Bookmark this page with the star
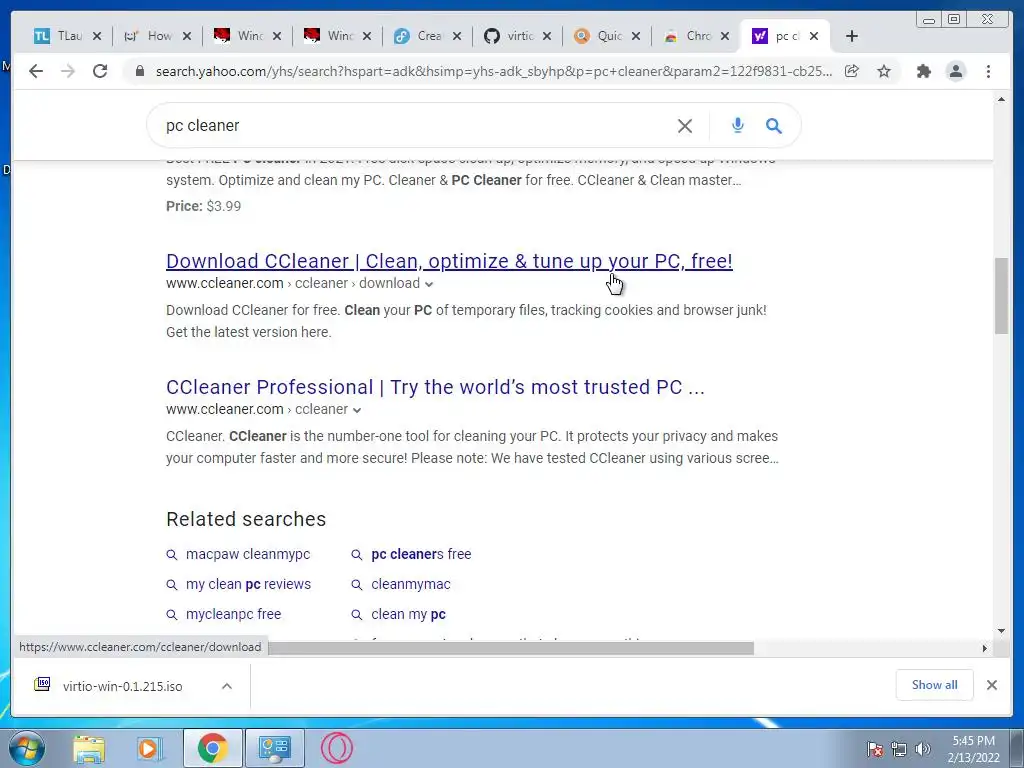Screen dimensions: 1024x768 coord(884,71)
